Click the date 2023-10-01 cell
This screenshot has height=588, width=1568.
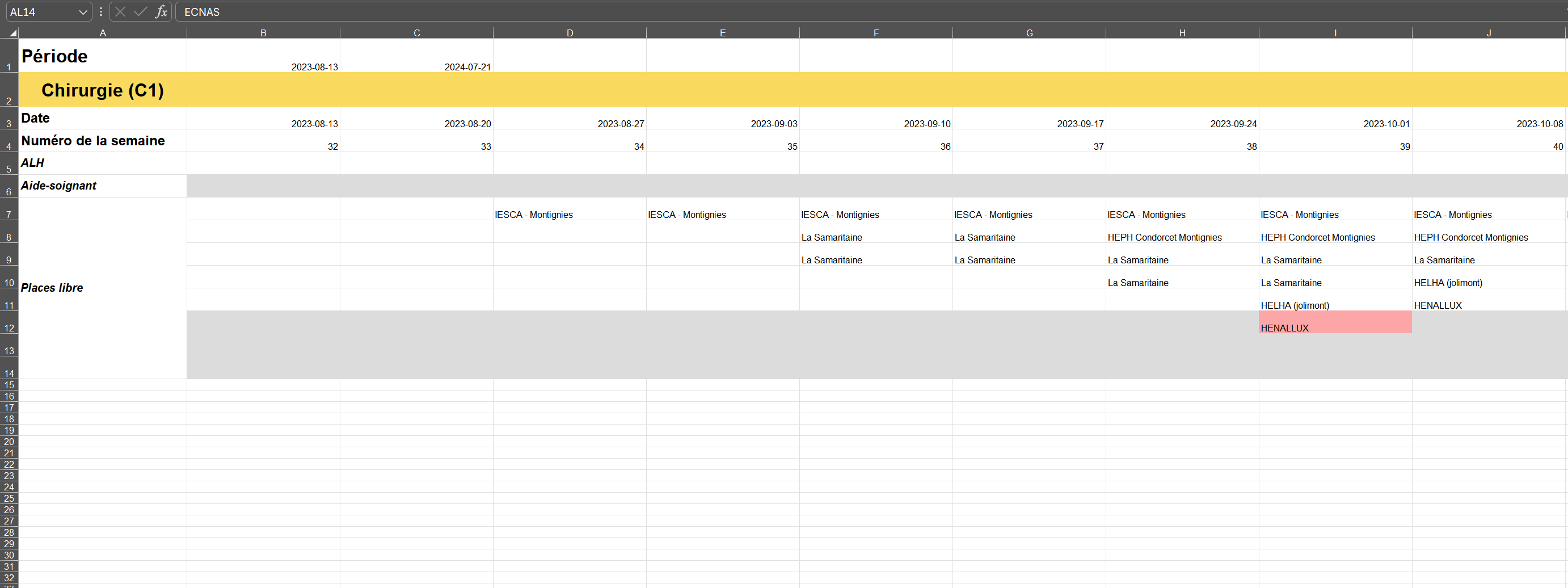tap(1335, 118)
